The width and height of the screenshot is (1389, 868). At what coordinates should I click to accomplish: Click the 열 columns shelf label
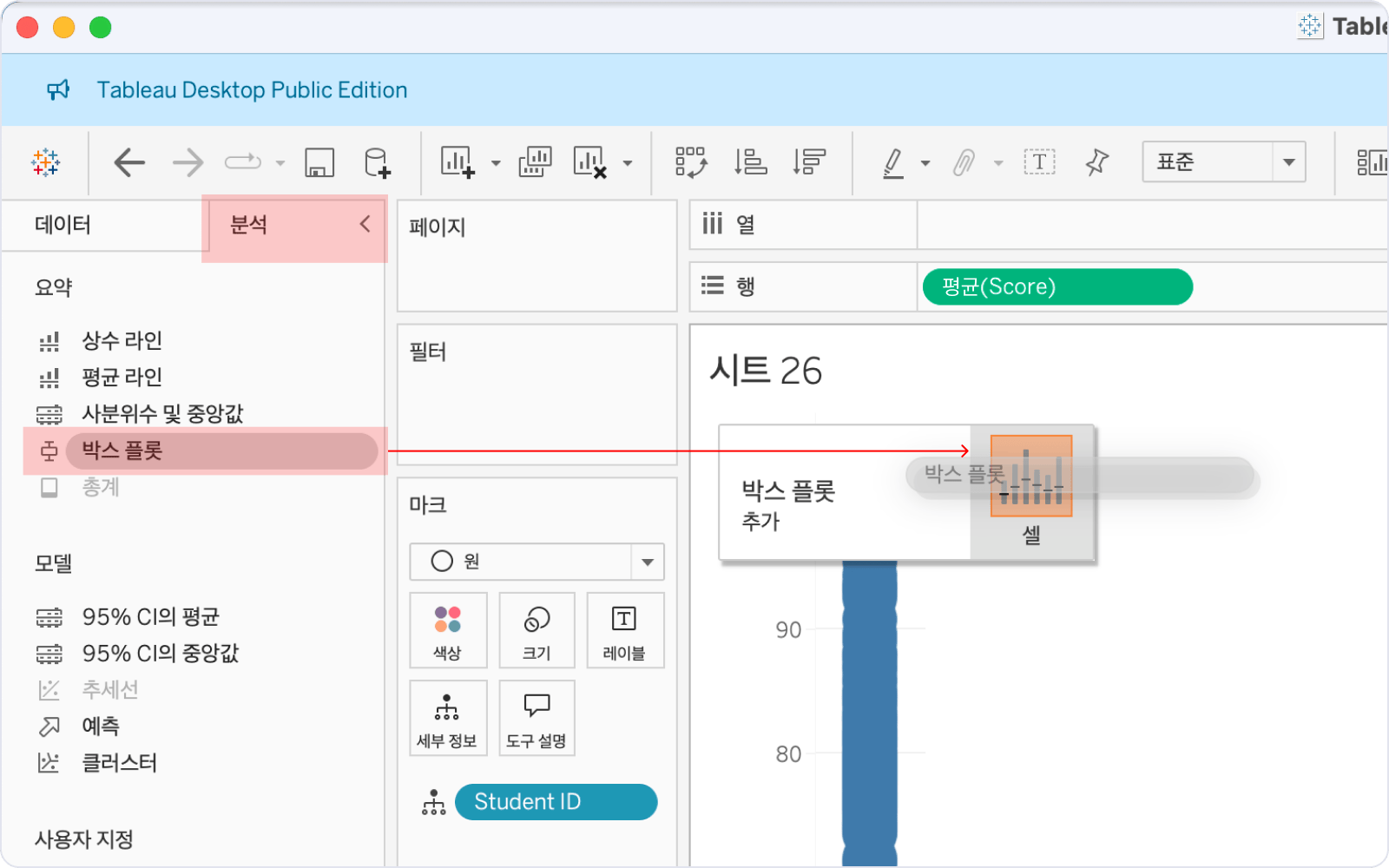(745, 225)
